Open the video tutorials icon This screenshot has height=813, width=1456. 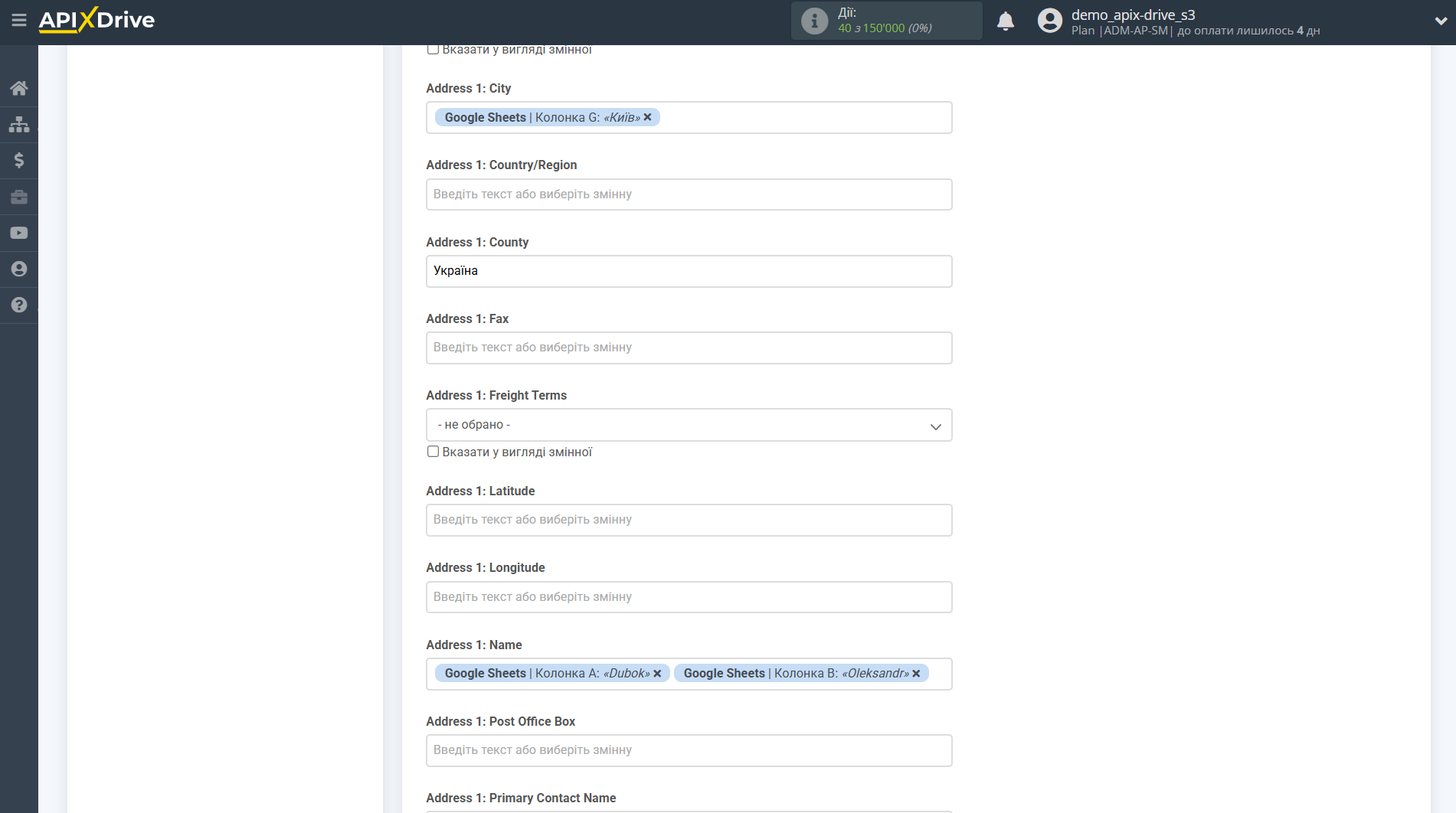(19, 233)
